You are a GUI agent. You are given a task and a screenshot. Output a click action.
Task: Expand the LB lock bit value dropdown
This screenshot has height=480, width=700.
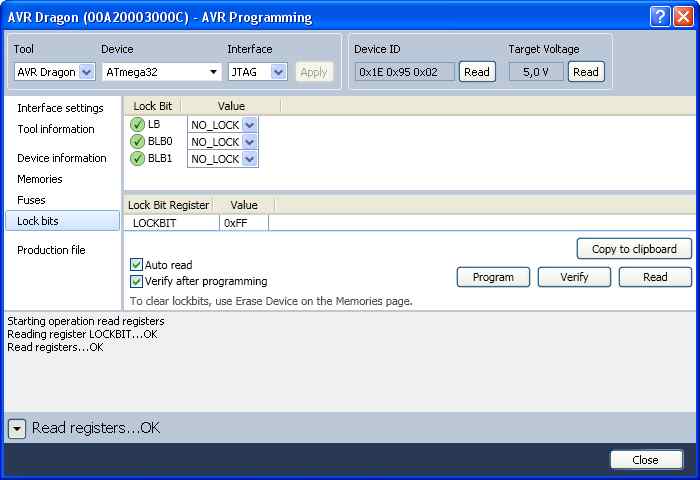pyautogui.click(x=250, y=125)
